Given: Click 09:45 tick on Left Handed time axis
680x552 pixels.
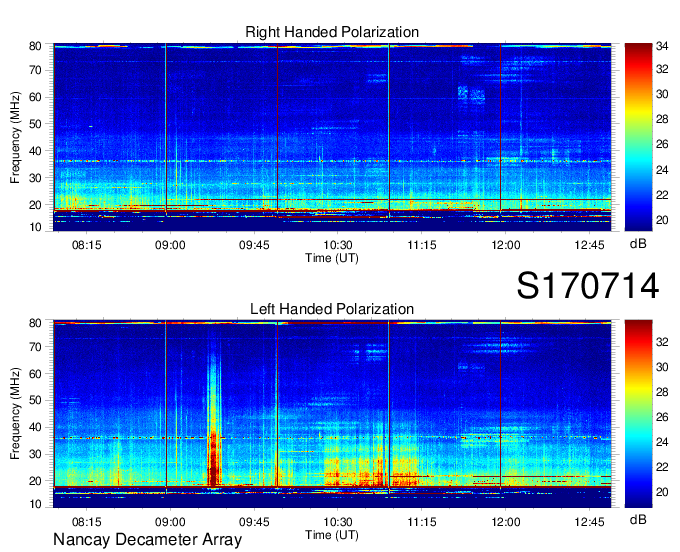Looking at the screenshot, I should pos(254,522).
